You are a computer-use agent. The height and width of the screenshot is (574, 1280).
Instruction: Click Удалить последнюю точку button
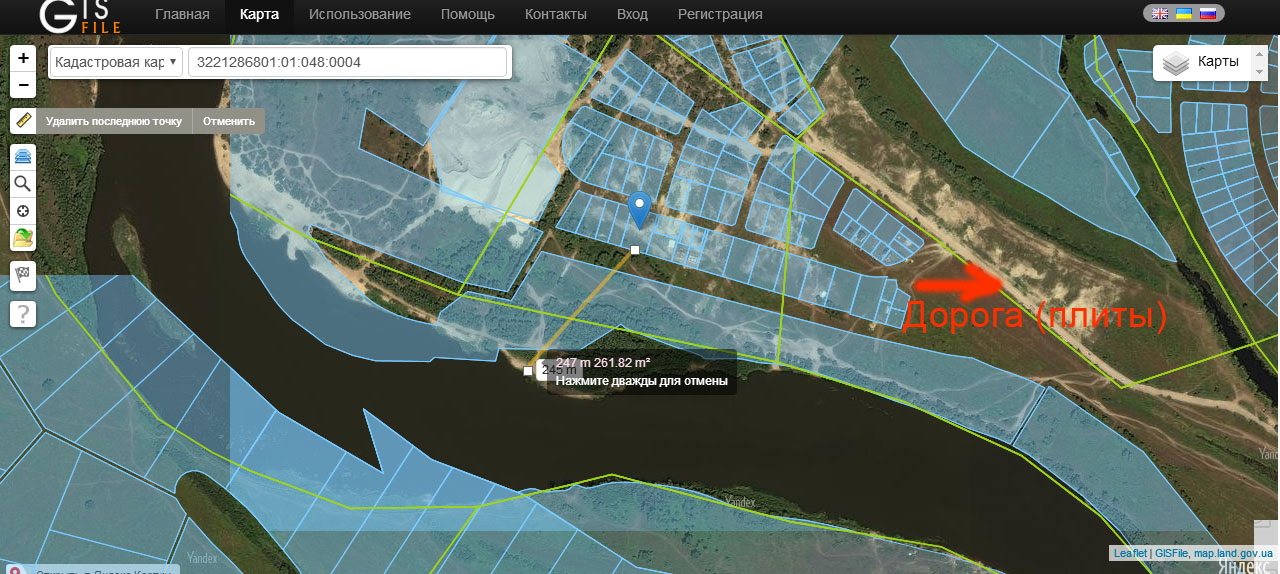(114, 121)
